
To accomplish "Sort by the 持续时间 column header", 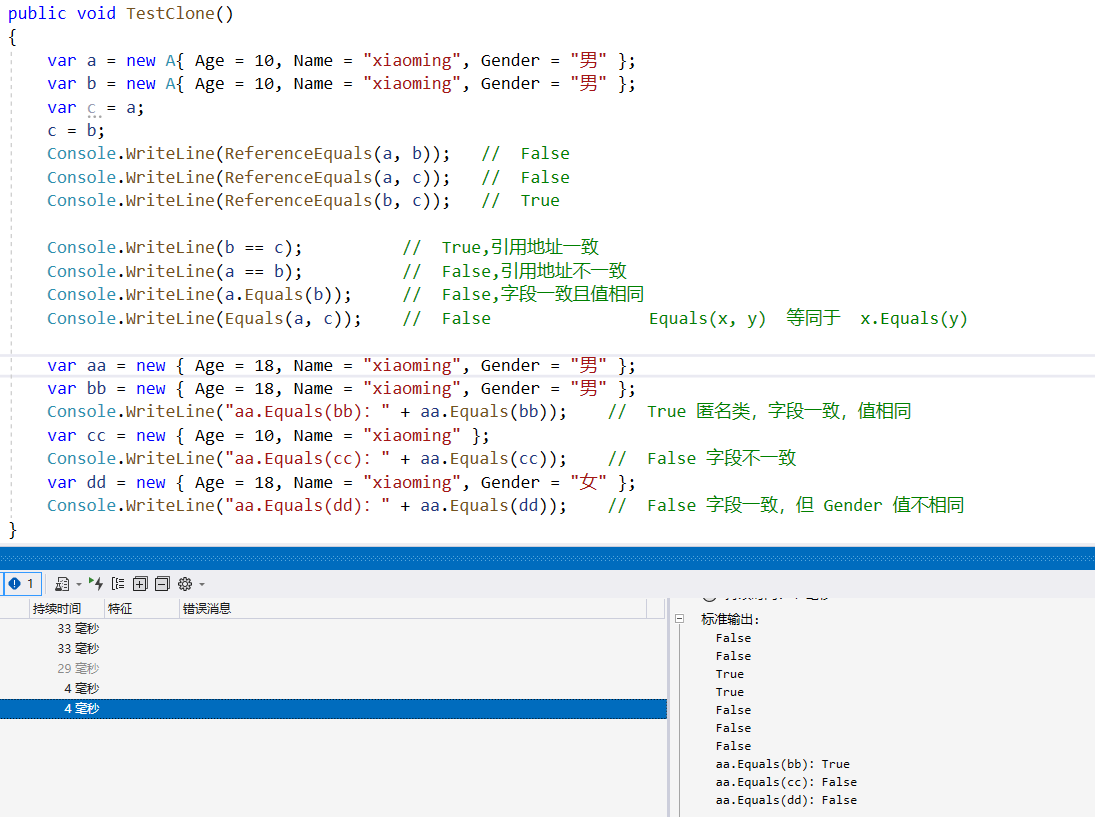I will coord(55,608).
